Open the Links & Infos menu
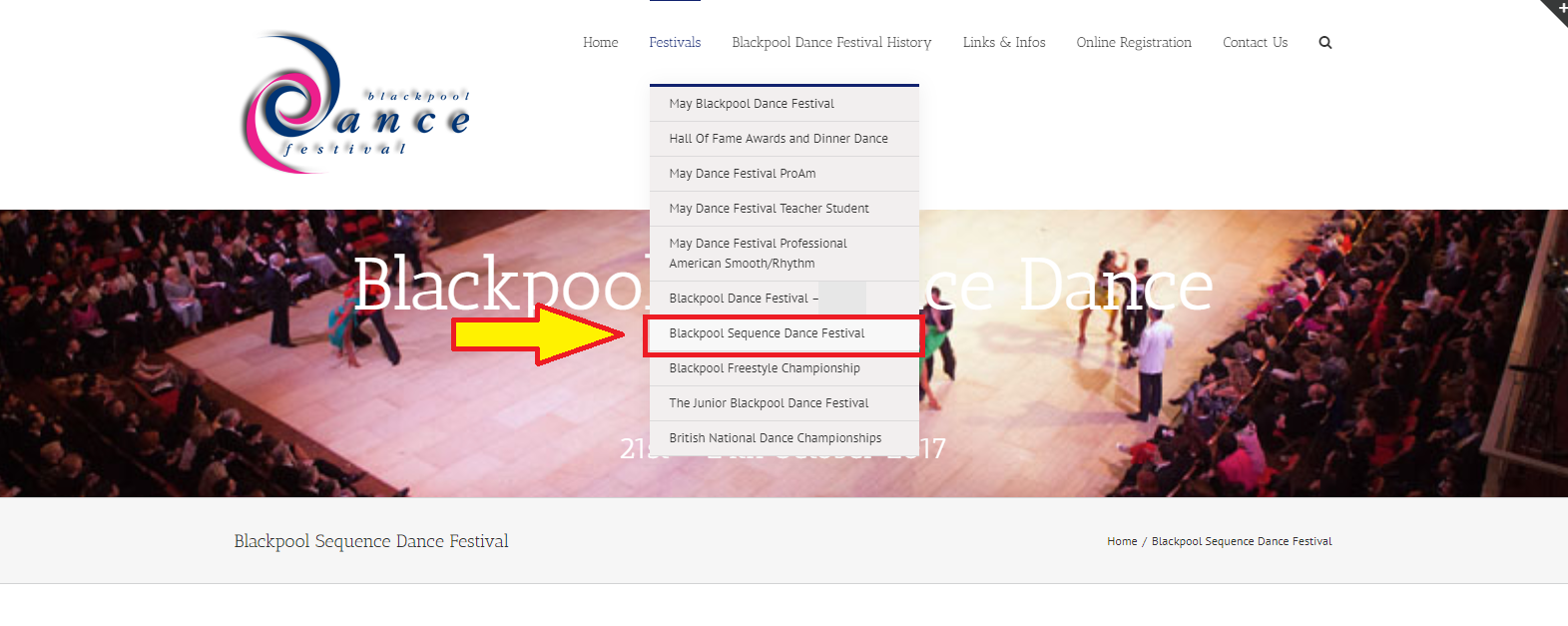The height and width of the screenshot is (626, 1568). pyautogui.click(x=1004, y=42)
